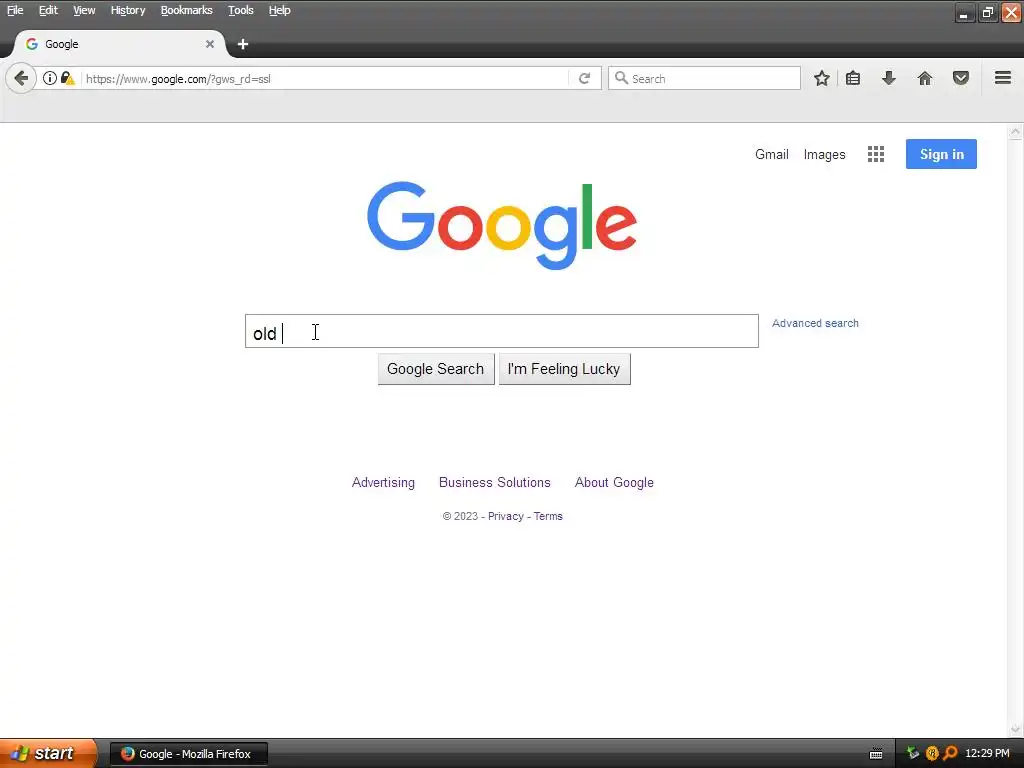Click the magnifier system tray icon

click(x=950, y=754)
